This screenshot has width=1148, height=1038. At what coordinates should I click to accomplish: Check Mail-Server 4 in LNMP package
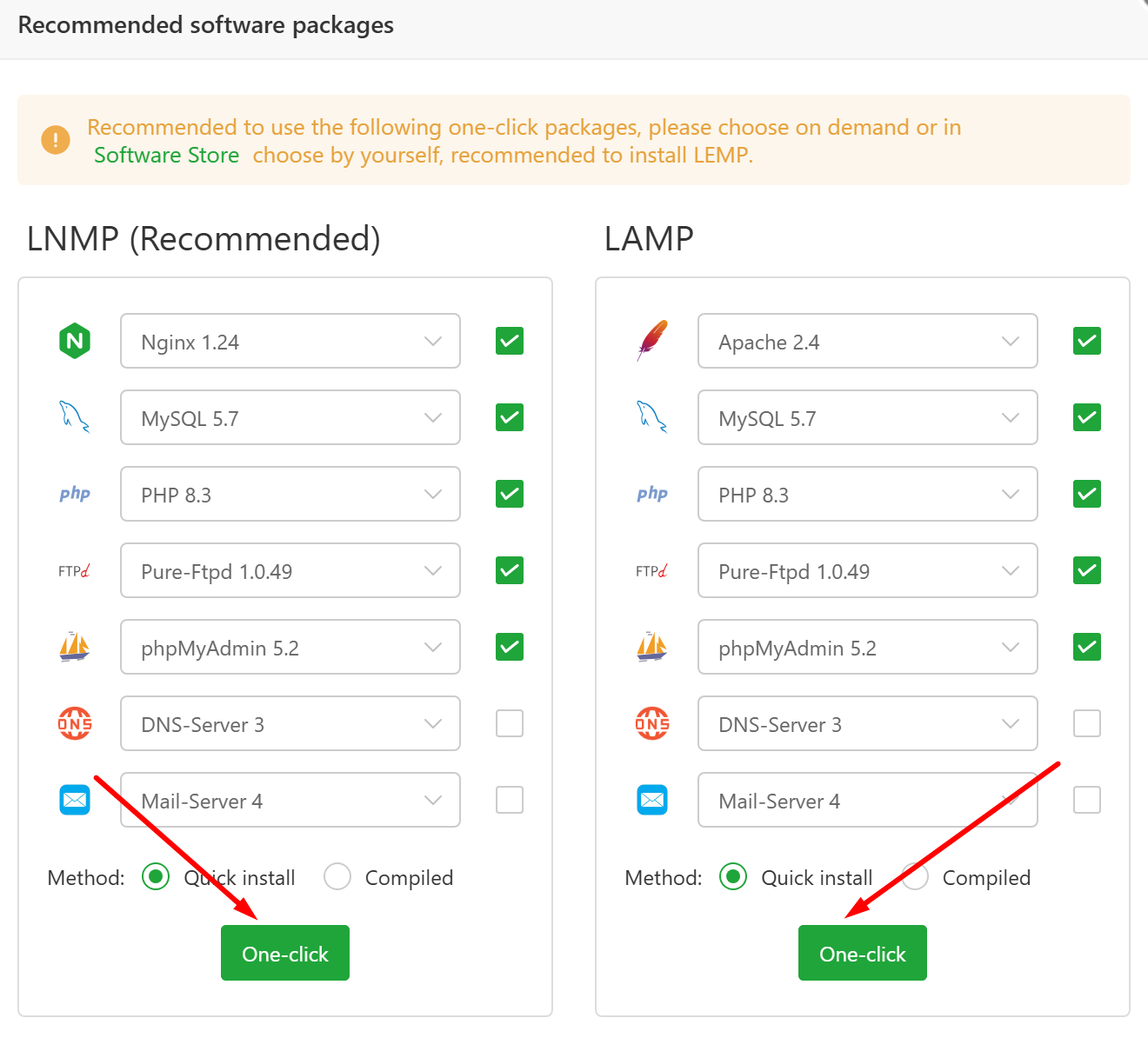509,800
